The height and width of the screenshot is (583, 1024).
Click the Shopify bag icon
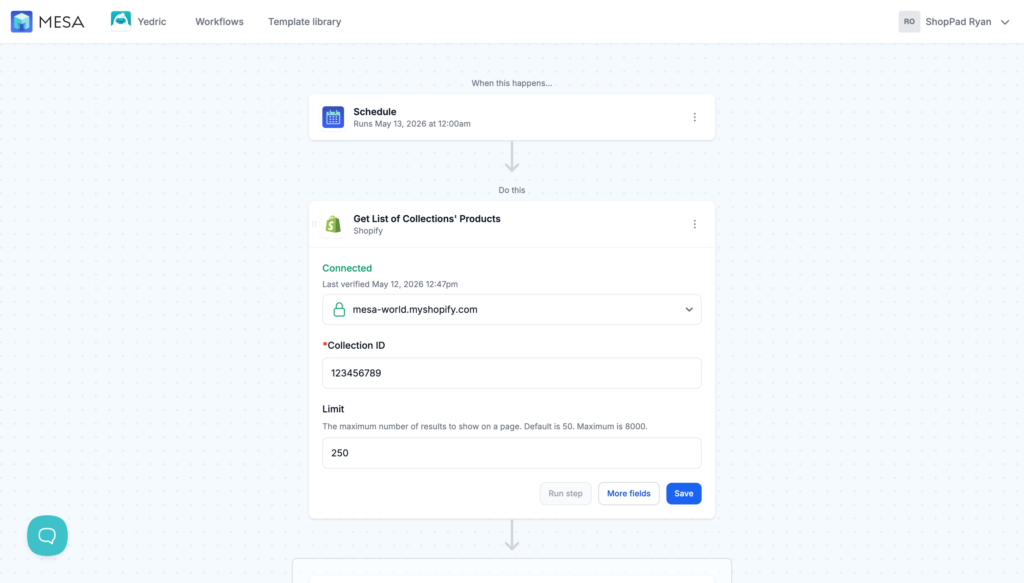333,225
